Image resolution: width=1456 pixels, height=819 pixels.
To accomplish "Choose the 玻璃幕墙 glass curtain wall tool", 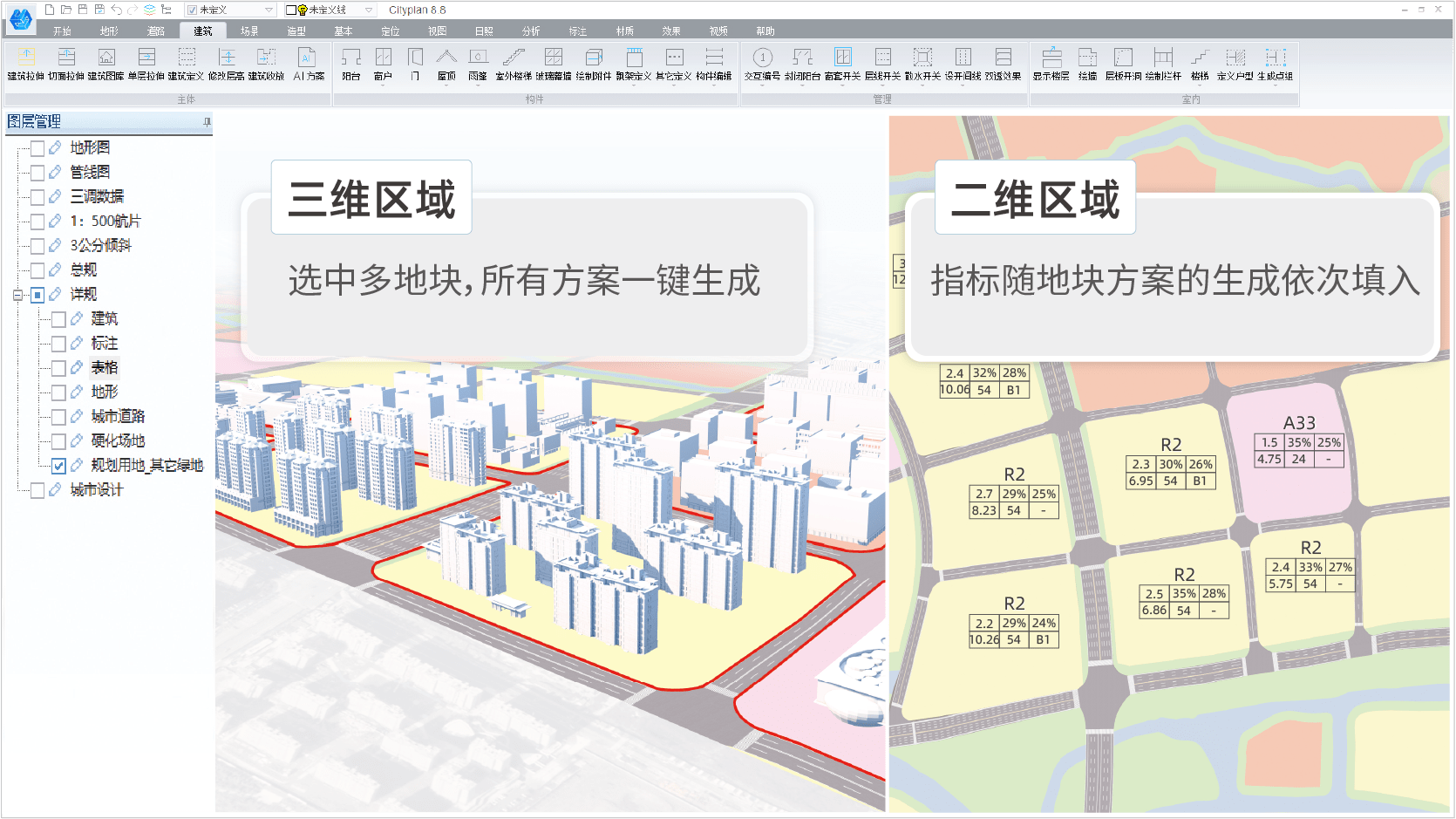I will (554, 64).
